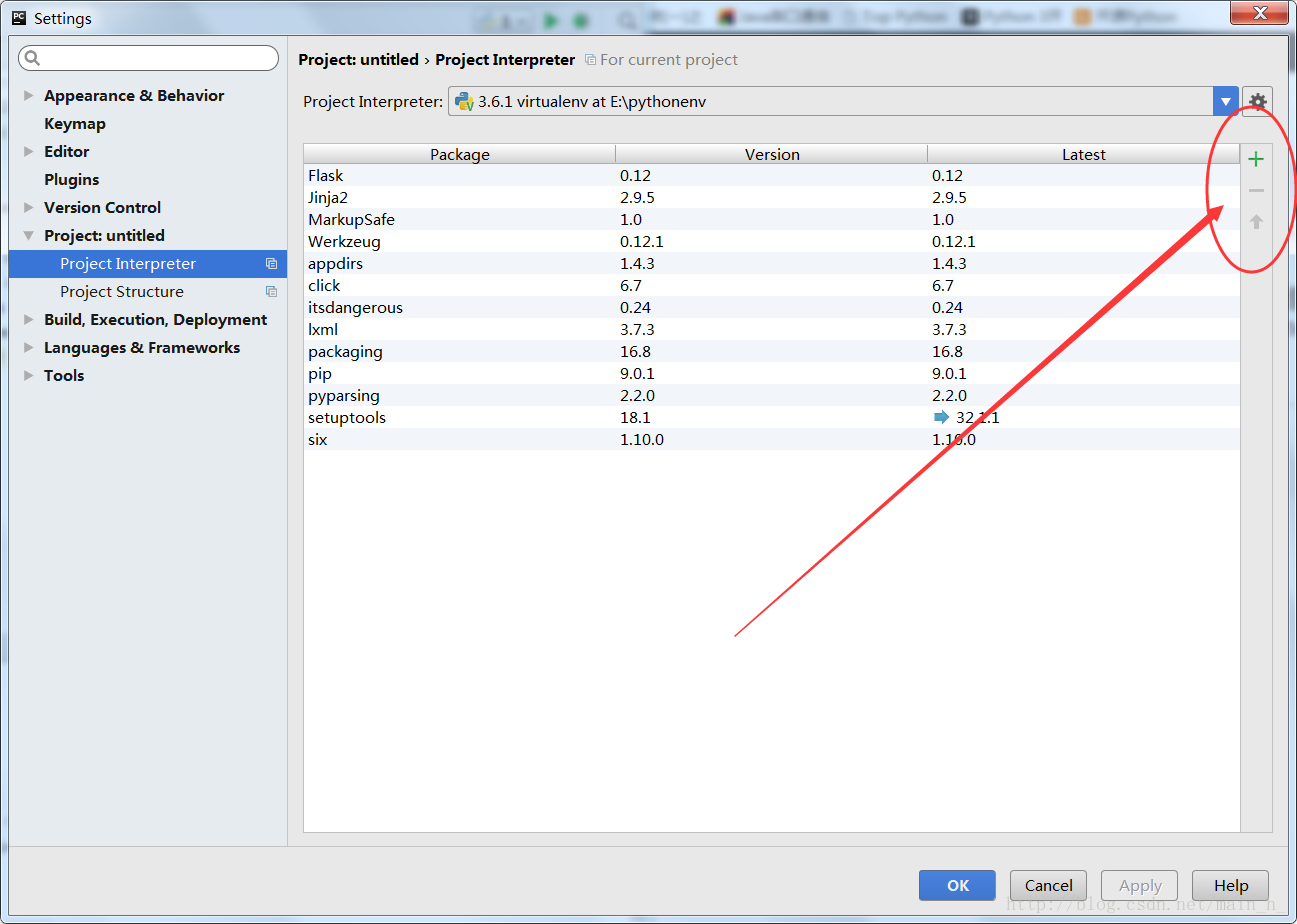Open Version Control settings
This screenshot has width=1297, height=924.
click(x=102, y=208)
